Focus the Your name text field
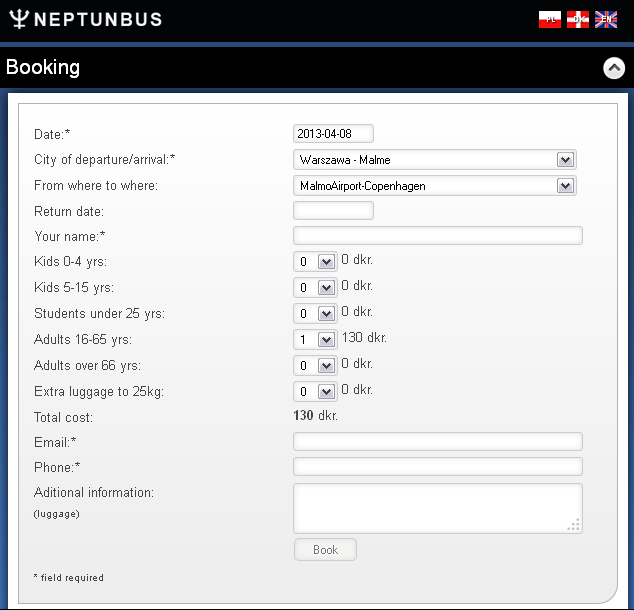The image size is (634, 610). pos(437,236)
